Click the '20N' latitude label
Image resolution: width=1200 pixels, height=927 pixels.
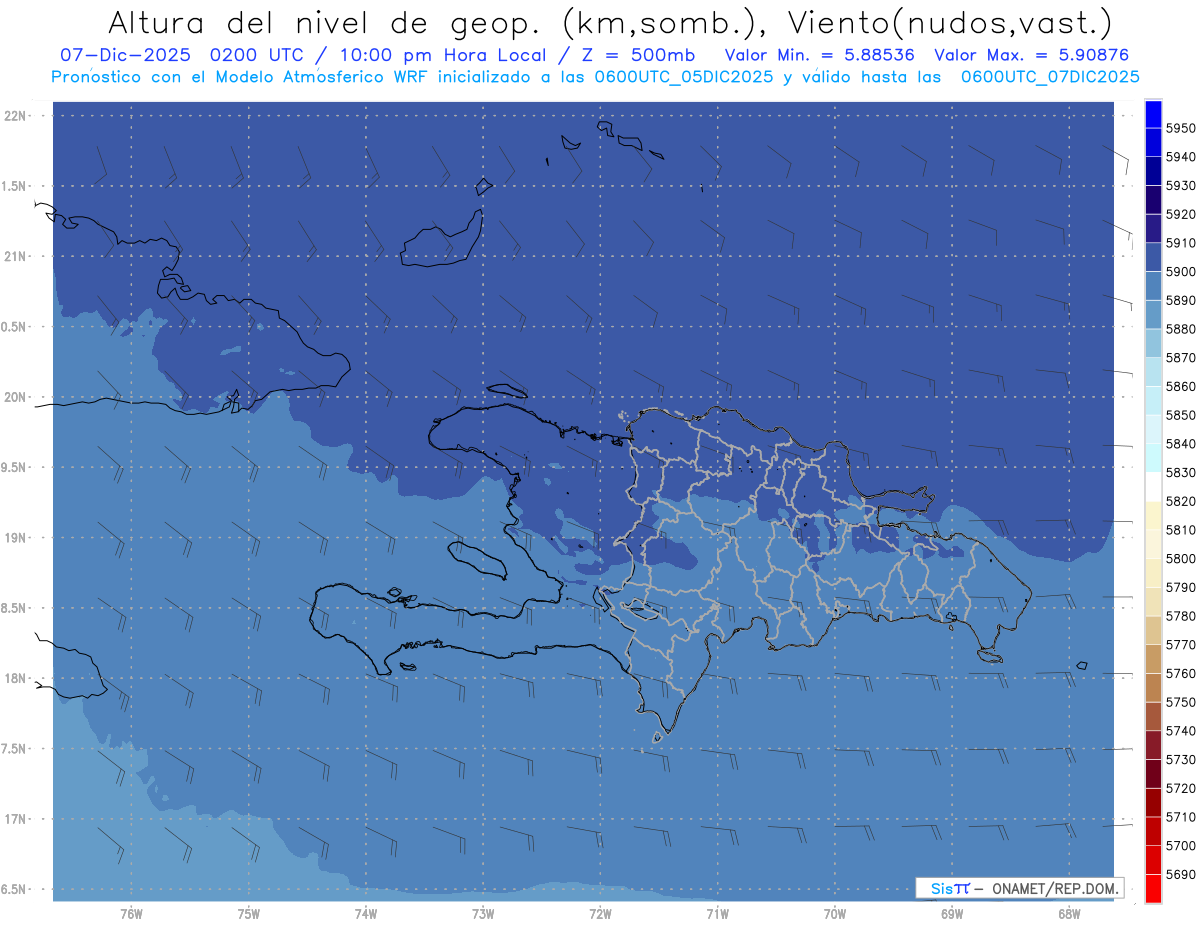(x=15, y=397)
